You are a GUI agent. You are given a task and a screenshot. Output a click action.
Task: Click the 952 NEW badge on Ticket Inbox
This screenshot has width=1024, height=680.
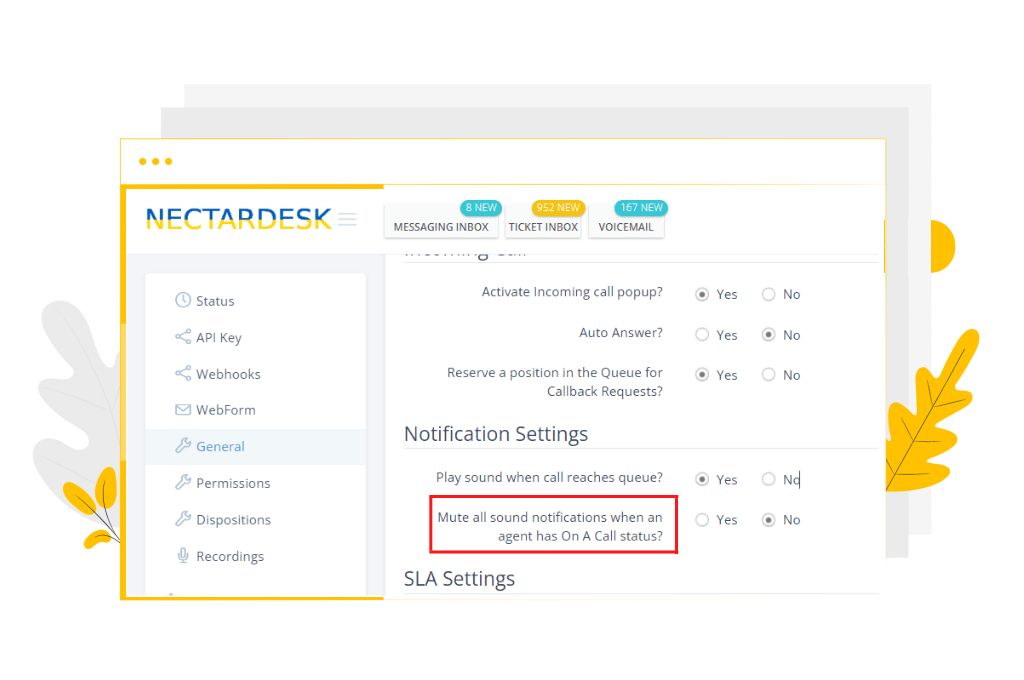click(558, 208)
